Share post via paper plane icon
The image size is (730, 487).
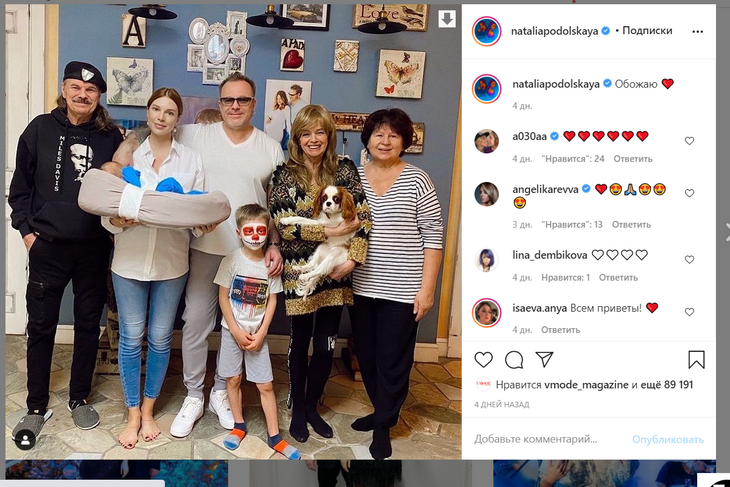coord(544,359)
